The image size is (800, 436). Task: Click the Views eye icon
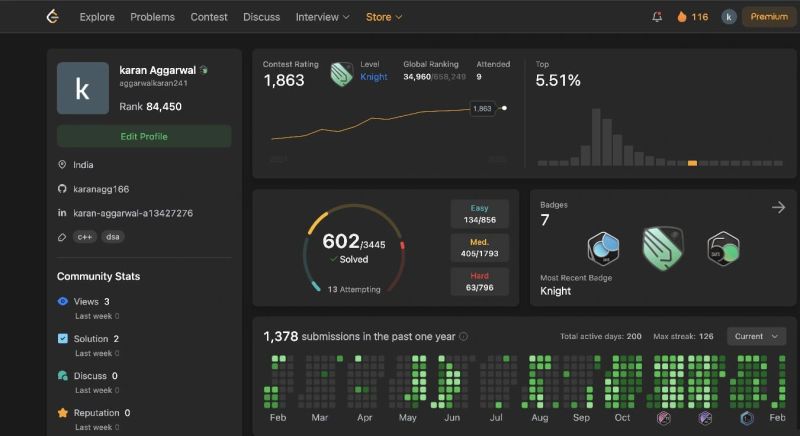pyautogui.click(x=63, y=301)
